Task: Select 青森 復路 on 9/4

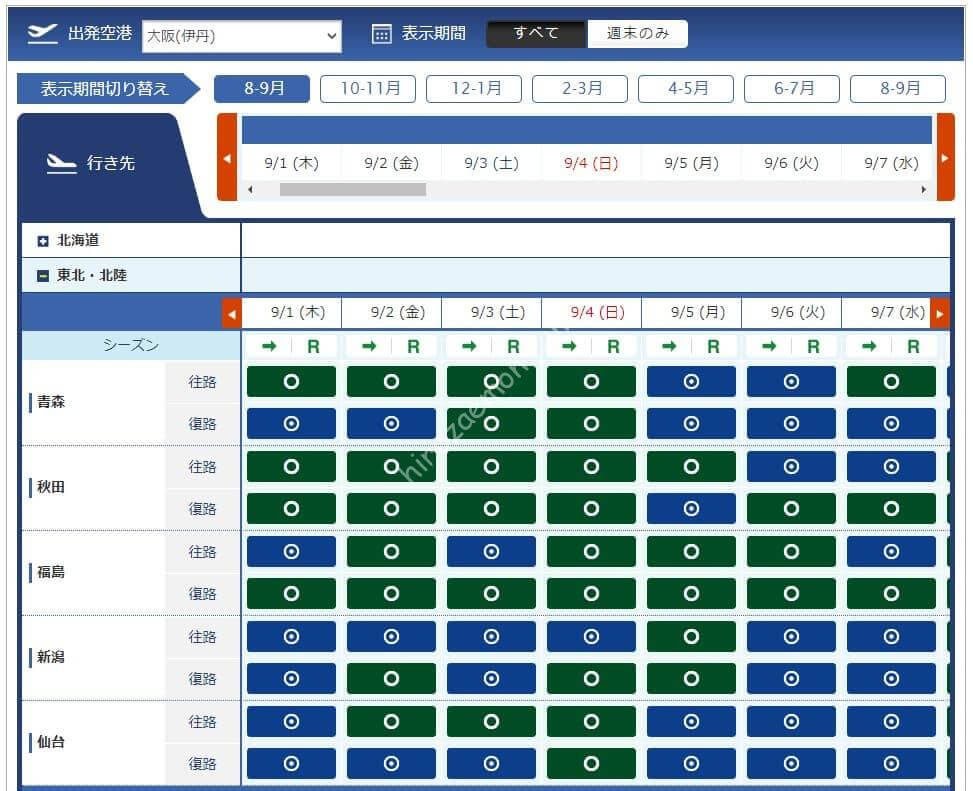Action: (x=591, y=424)
